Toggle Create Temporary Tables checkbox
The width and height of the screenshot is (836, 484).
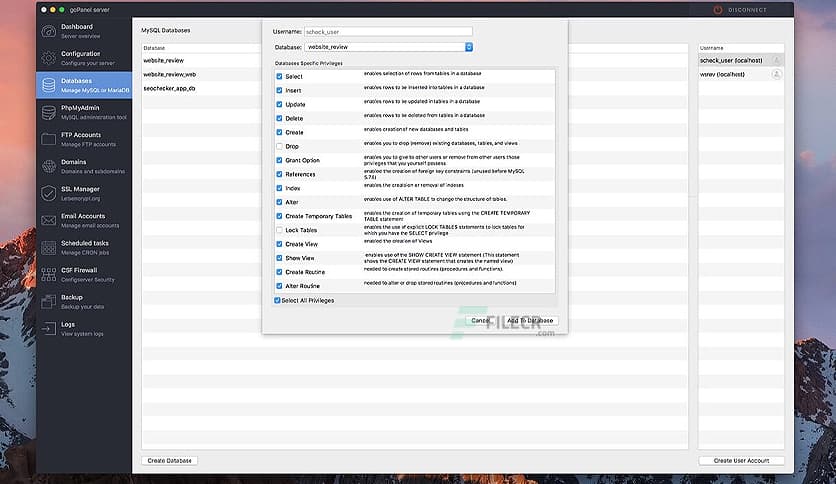[279, 216]
